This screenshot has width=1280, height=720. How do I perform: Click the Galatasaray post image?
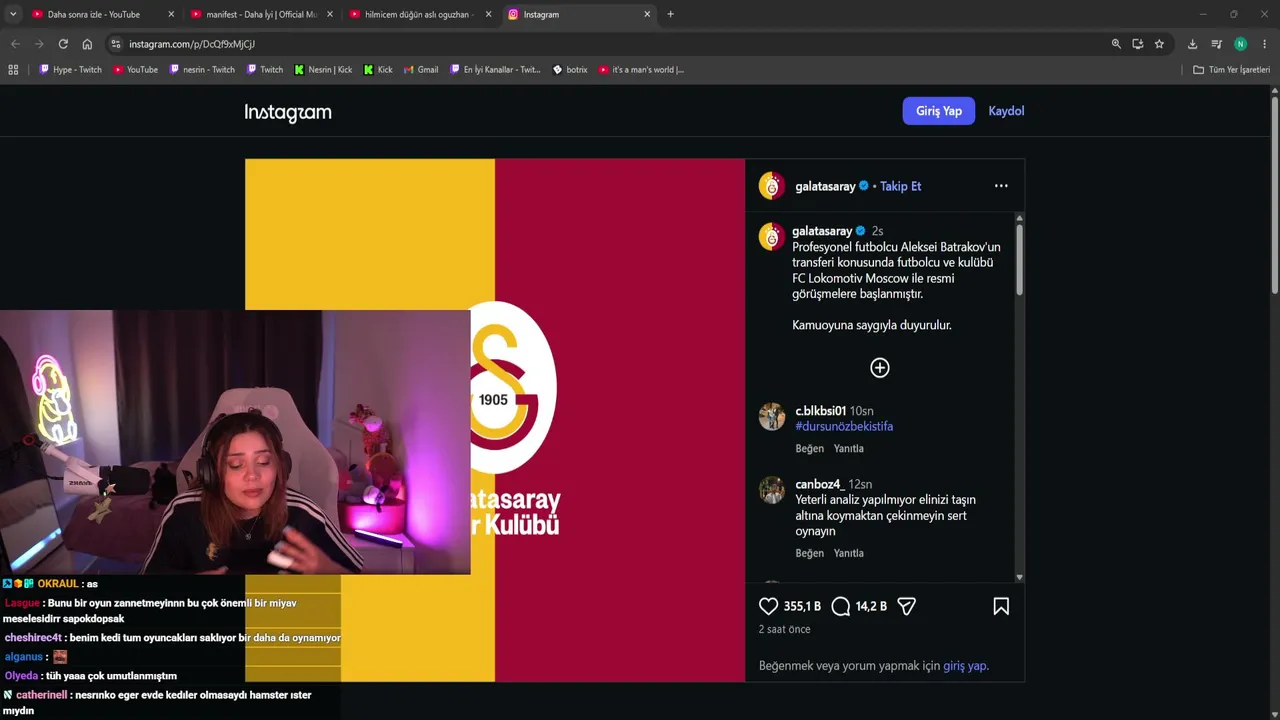coord(495,420)
